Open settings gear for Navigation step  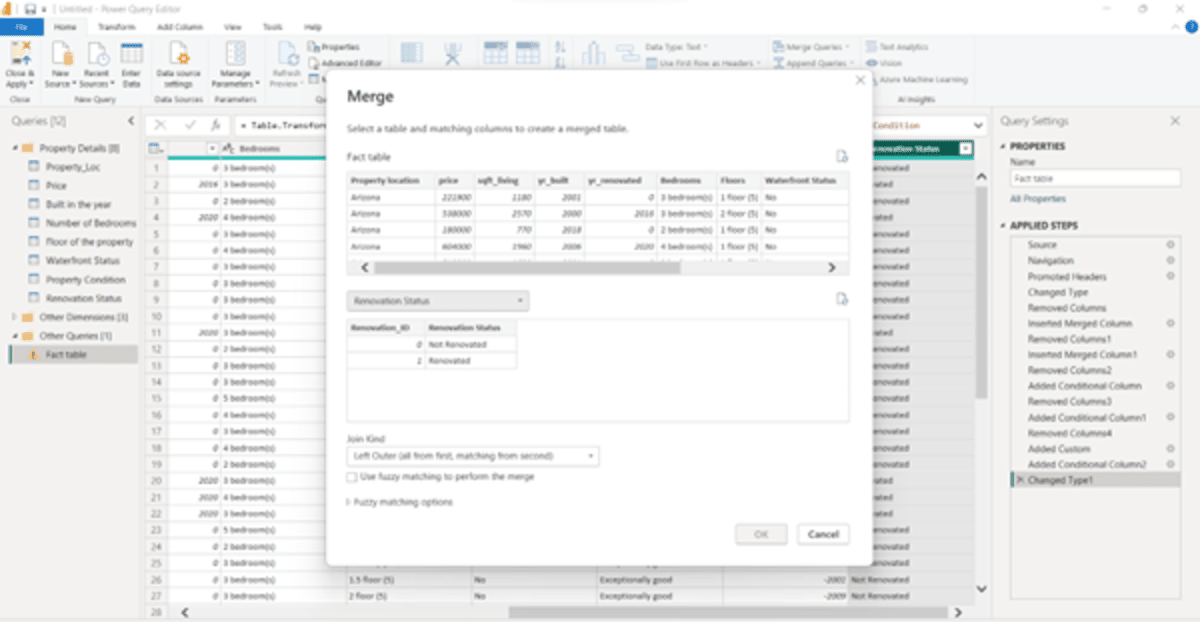[1169, 261]
